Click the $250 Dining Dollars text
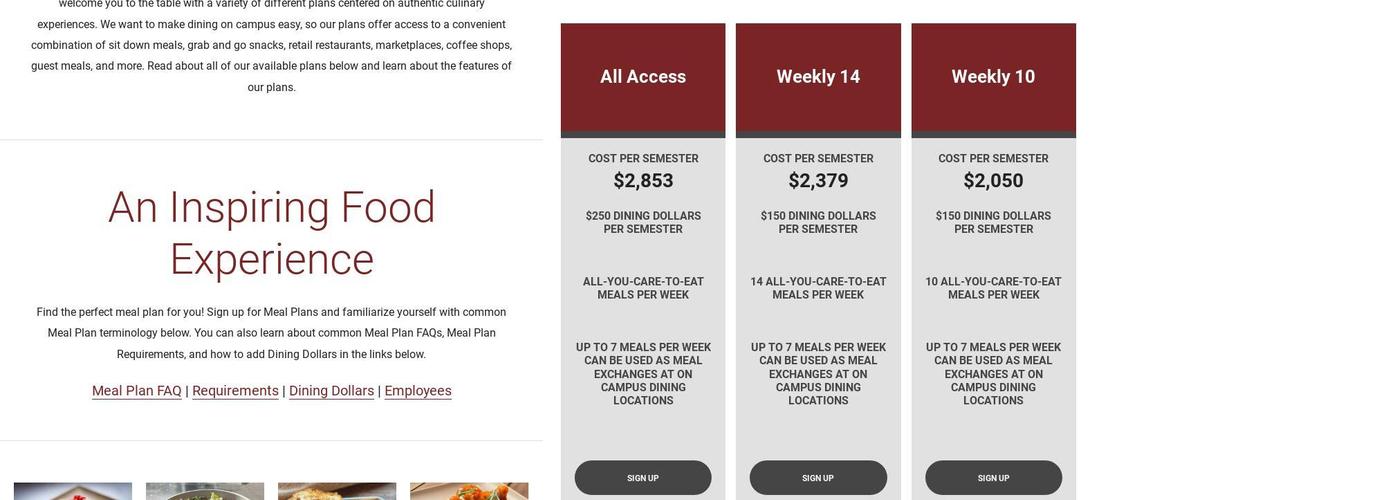1400x500 pixels. (643, 222)
